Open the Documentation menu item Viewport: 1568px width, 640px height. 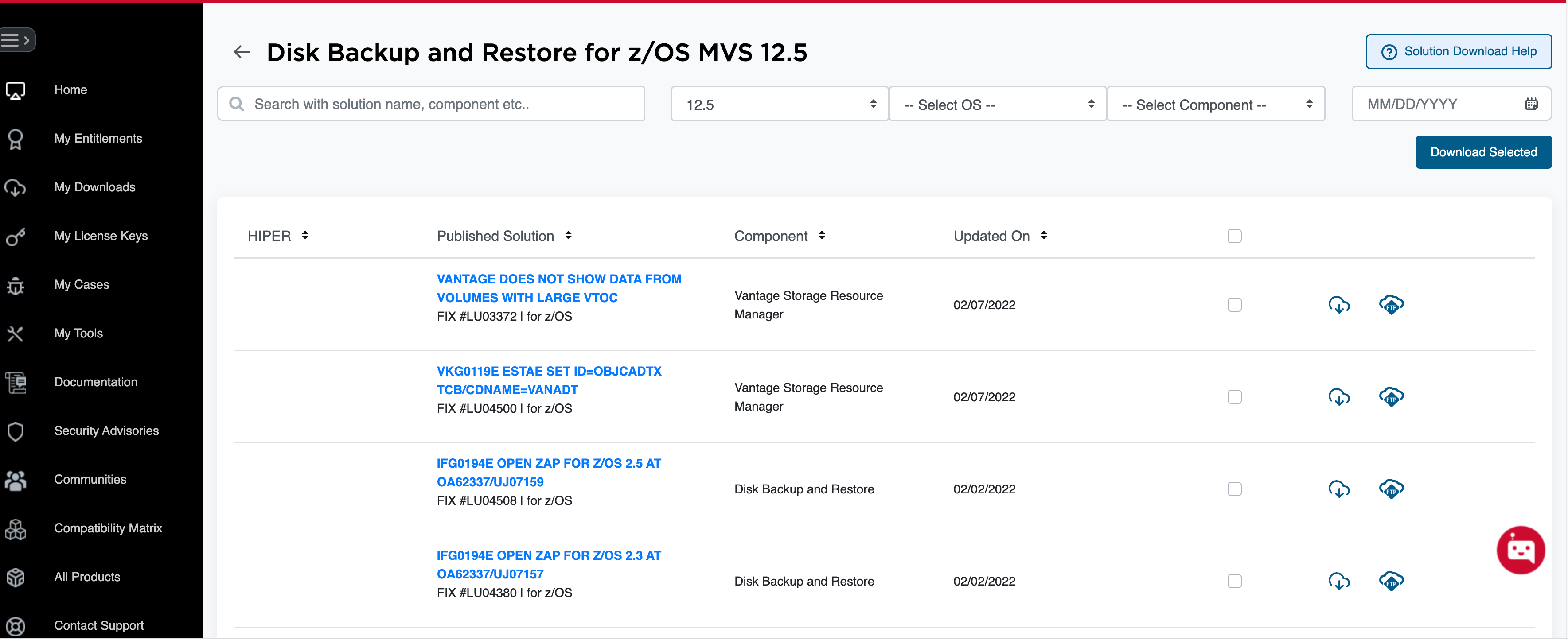point(96,382)
